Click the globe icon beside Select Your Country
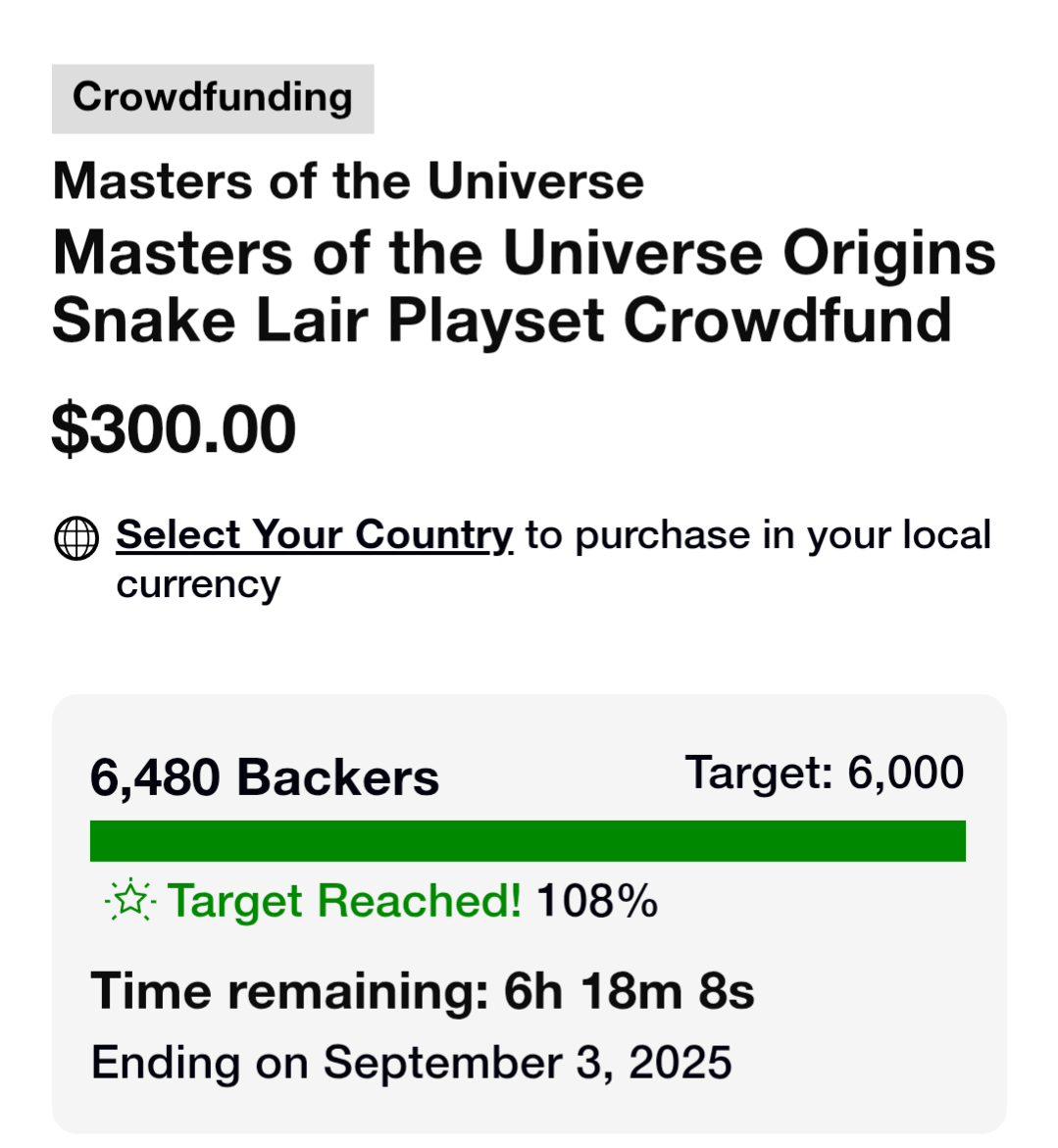1058x1148 pixels. [x=76, y=538]
